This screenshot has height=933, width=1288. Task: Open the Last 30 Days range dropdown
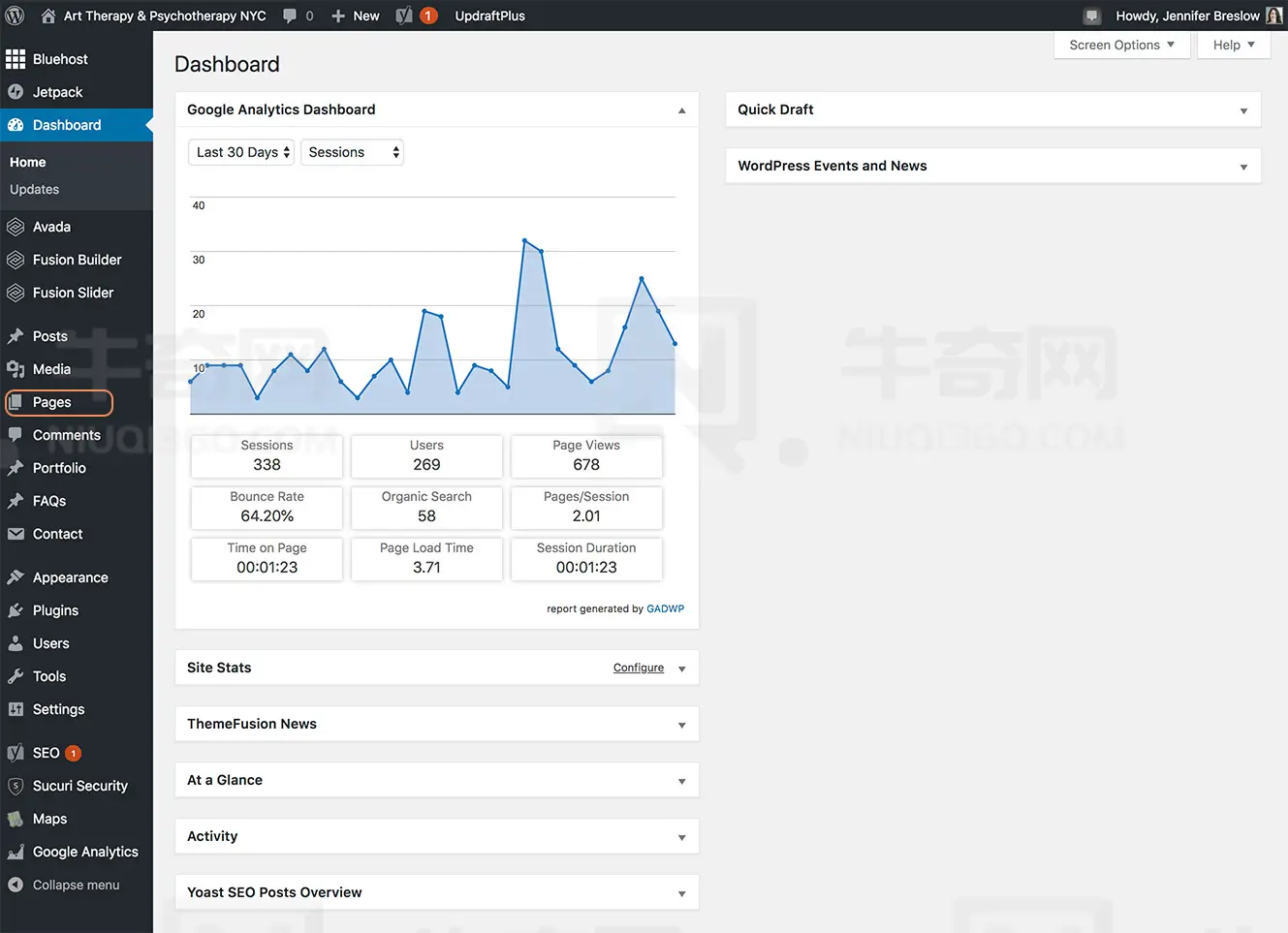[241, 152]
